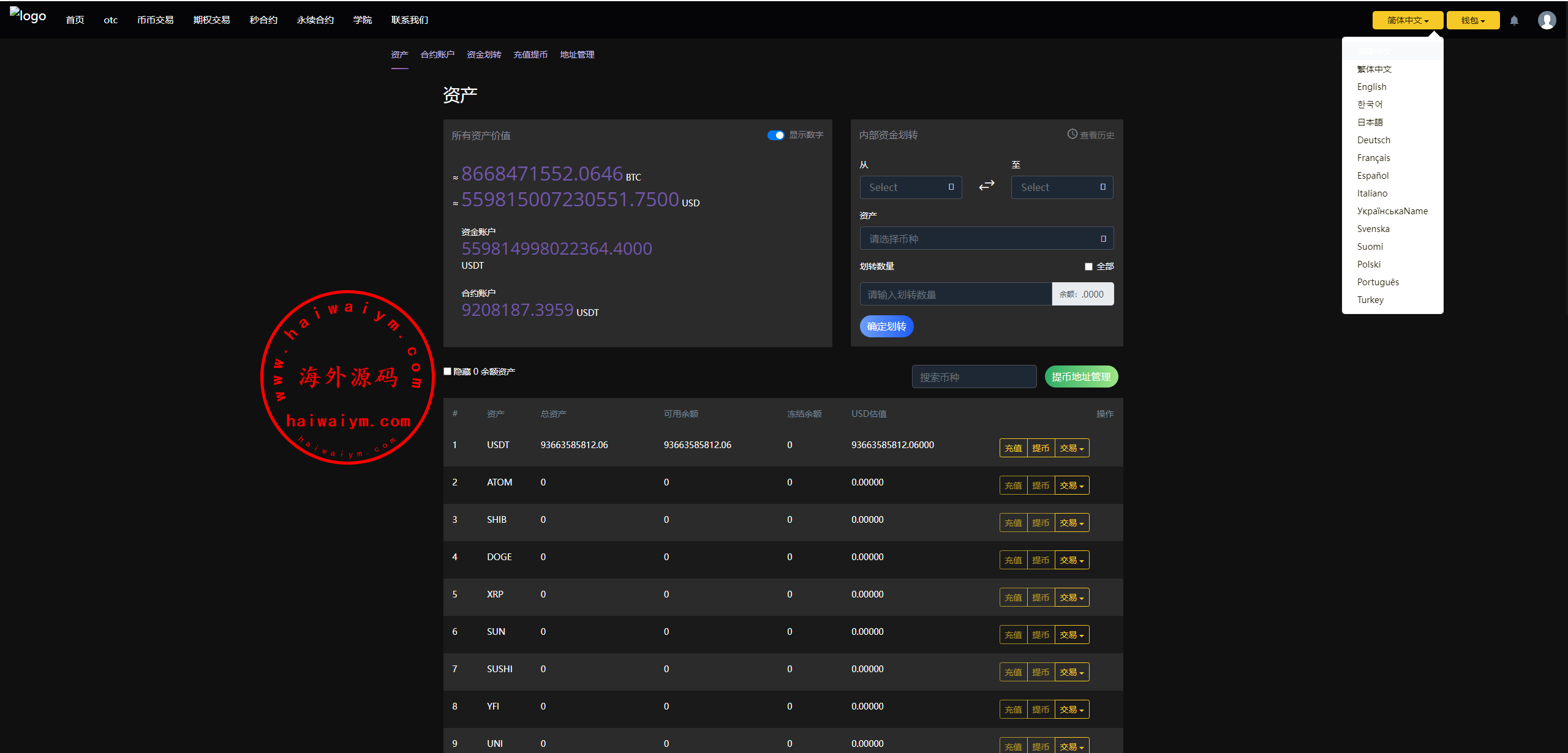Viewport: 1568px width, 753px height.
Task: Enable 隐藏 0 余额资产 checkbox
Action: (448, 372)
